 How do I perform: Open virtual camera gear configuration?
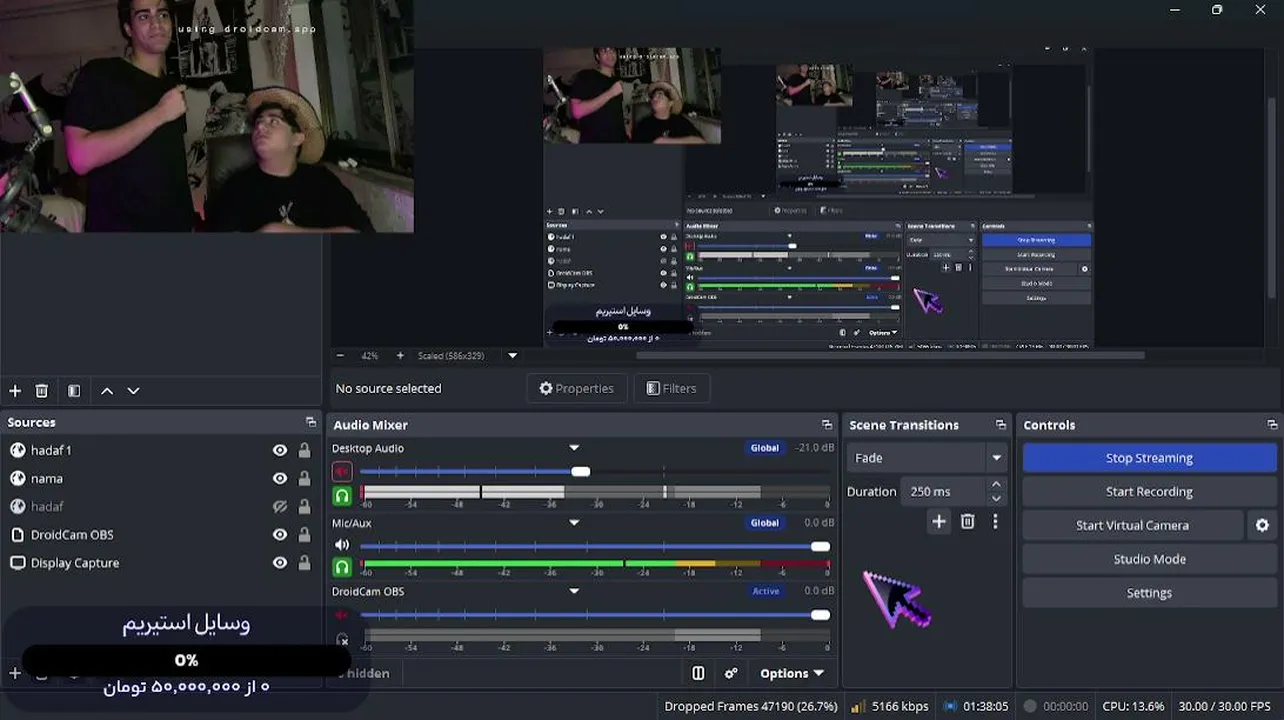pos(1262,525)
